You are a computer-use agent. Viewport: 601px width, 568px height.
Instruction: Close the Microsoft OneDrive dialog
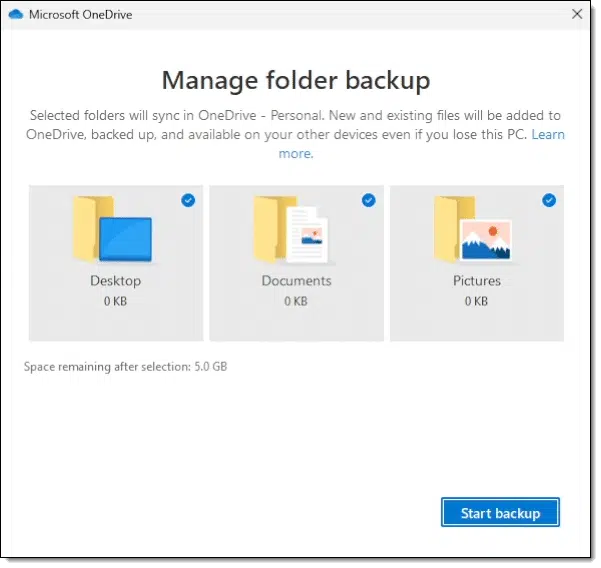coord(577,14)
